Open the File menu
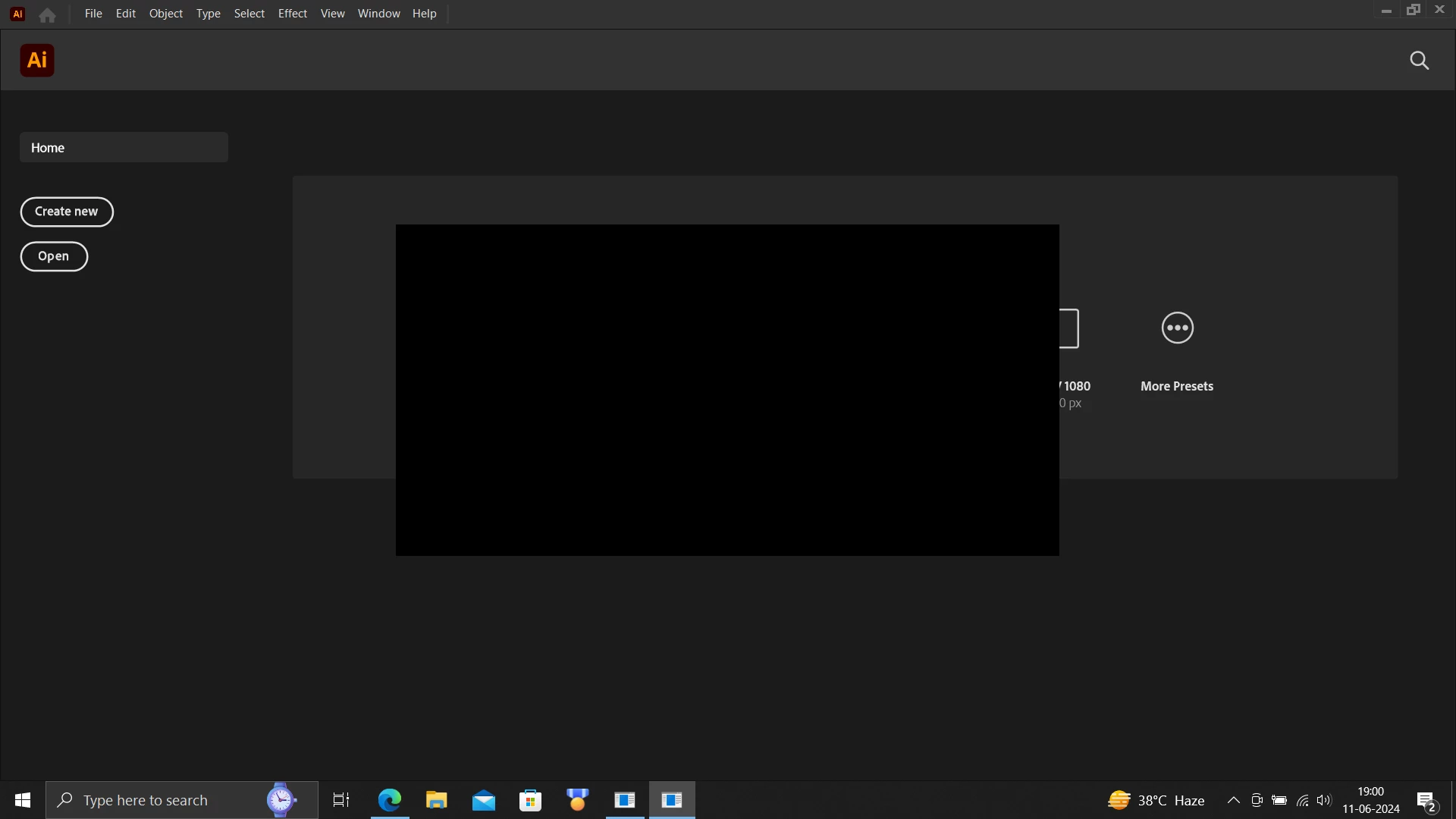Viewport: 1456px width, 819px height. (x=93, y=14)
